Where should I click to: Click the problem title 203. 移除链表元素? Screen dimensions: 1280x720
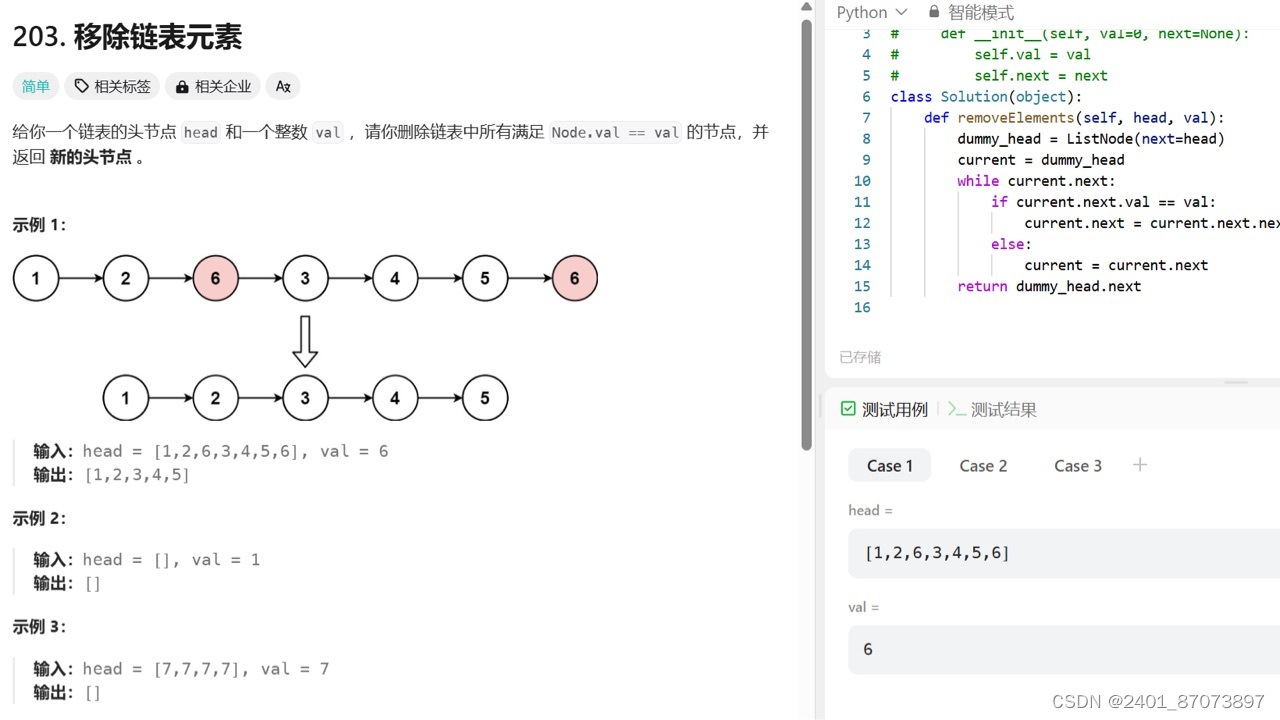(x=127, y=38)
